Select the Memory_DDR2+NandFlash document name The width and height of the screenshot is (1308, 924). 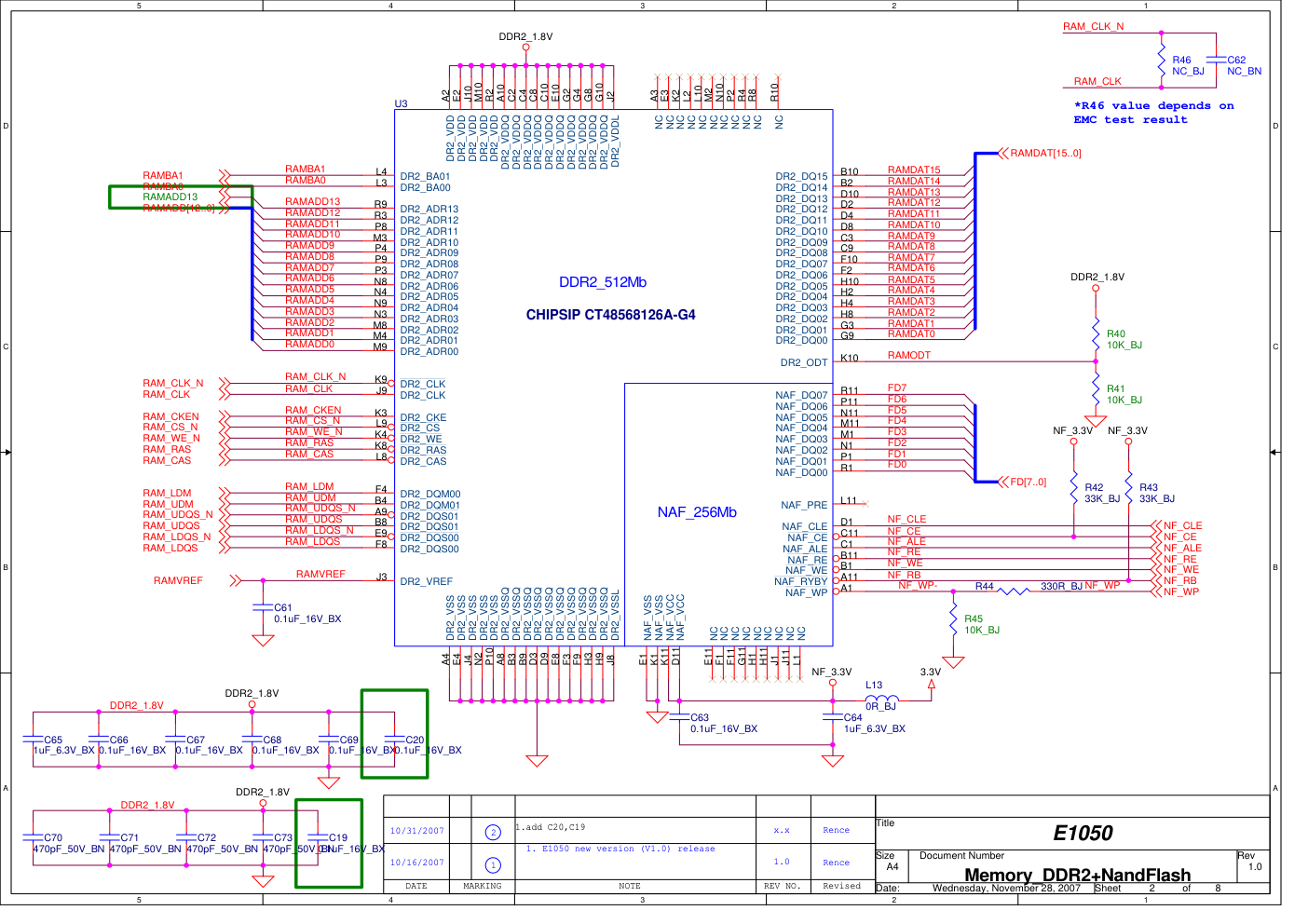pyautogui.click(x=1078, y=875)
